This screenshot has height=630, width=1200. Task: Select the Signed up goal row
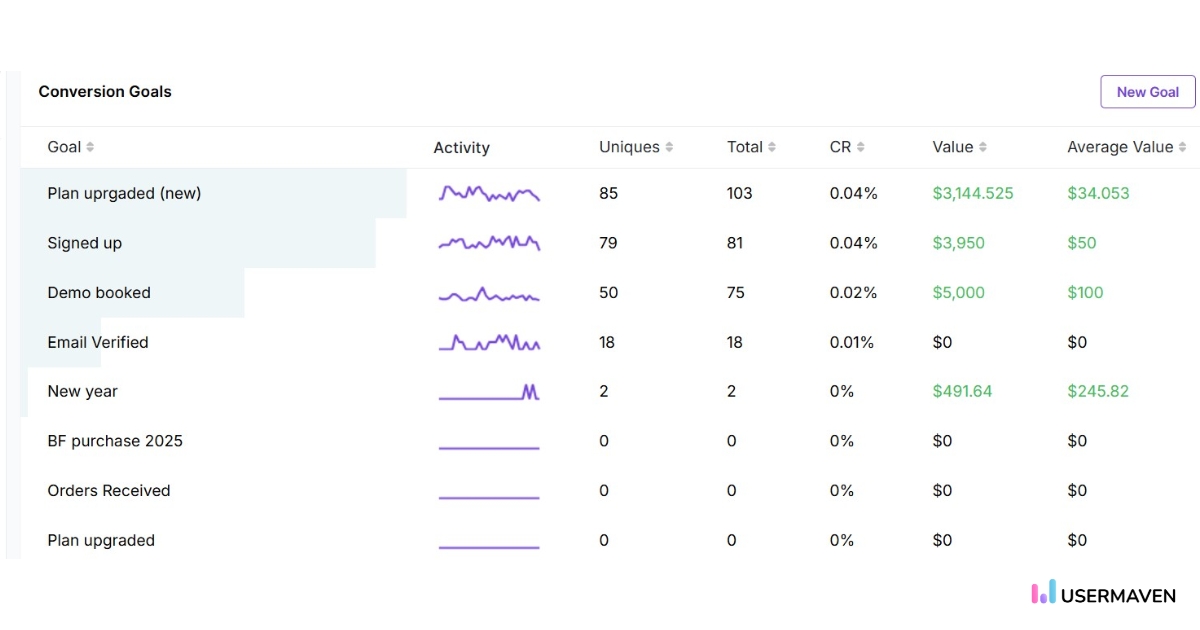pyautogui.click(x=84, y=242)
